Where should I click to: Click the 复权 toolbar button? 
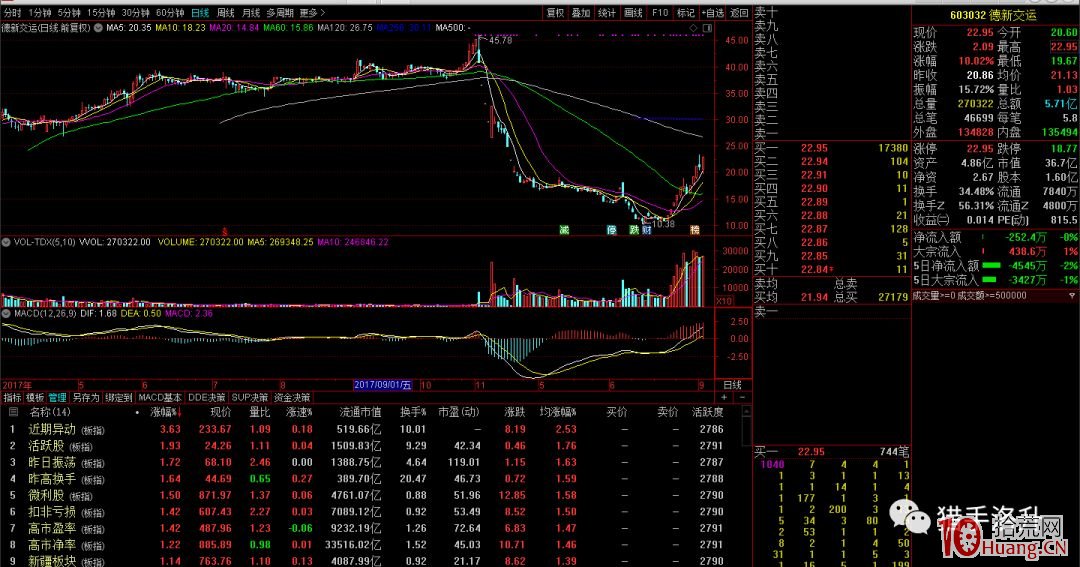pyautogui.click(x=555, y=13)
